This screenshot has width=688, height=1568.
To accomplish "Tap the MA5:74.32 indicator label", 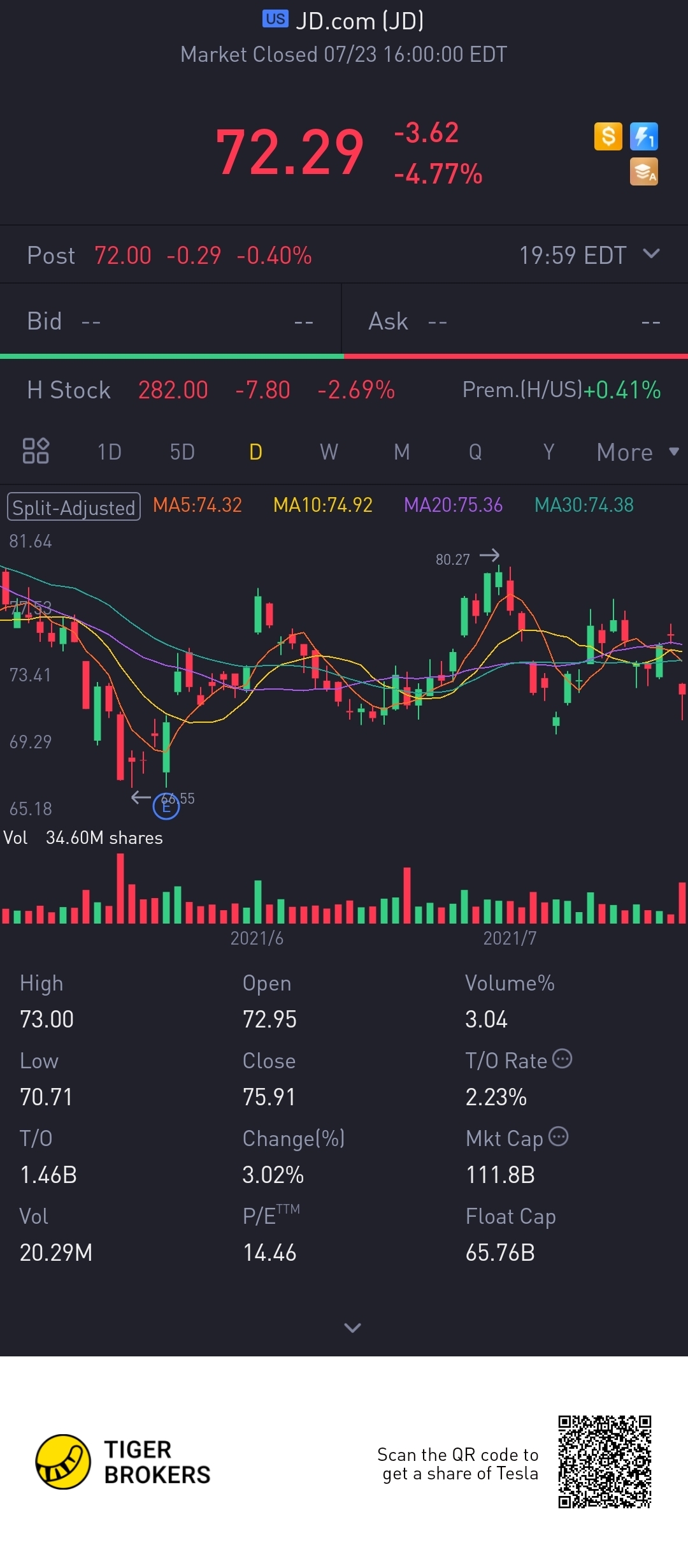I will click(x=197, y=505).
